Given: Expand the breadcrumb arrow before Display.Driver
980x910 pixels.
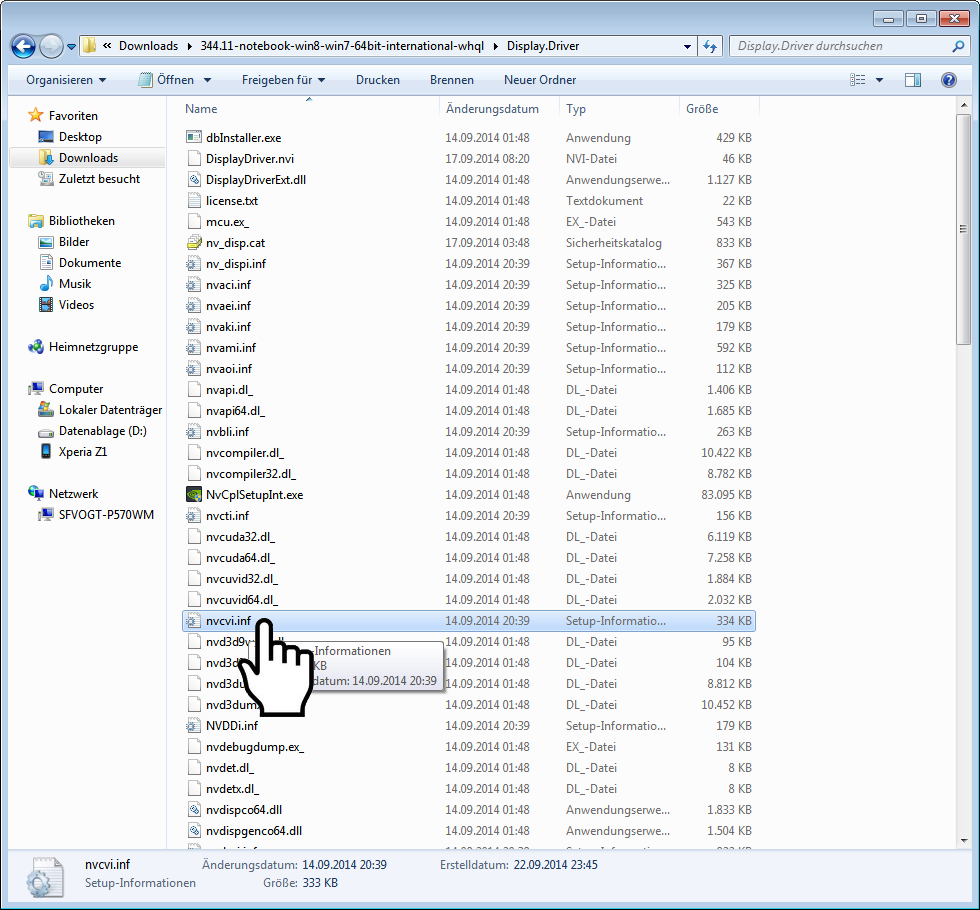Looking at the screenshot, I should [x=496, y=46].
